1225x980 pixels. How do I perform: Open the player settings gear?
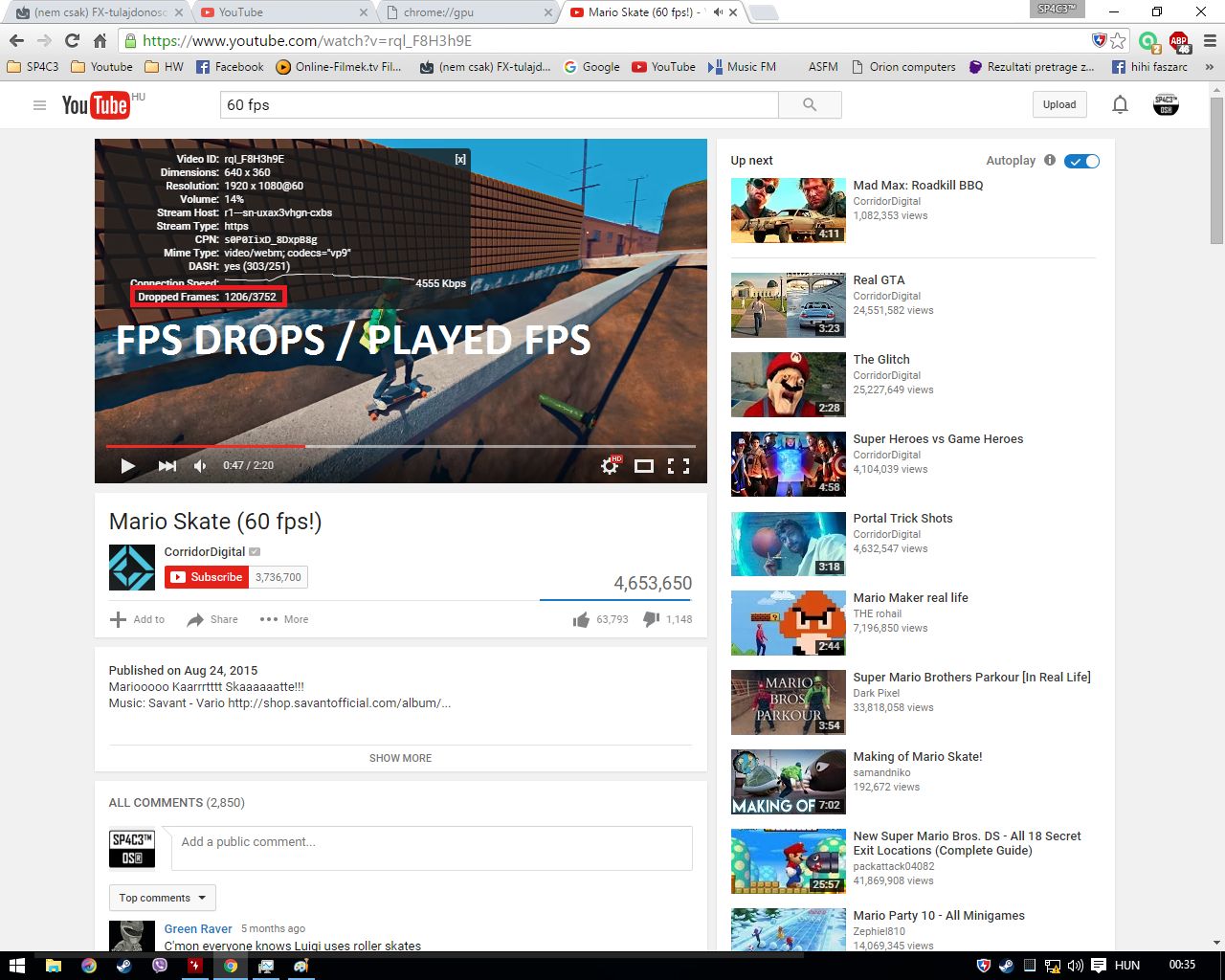pos(610,466)
